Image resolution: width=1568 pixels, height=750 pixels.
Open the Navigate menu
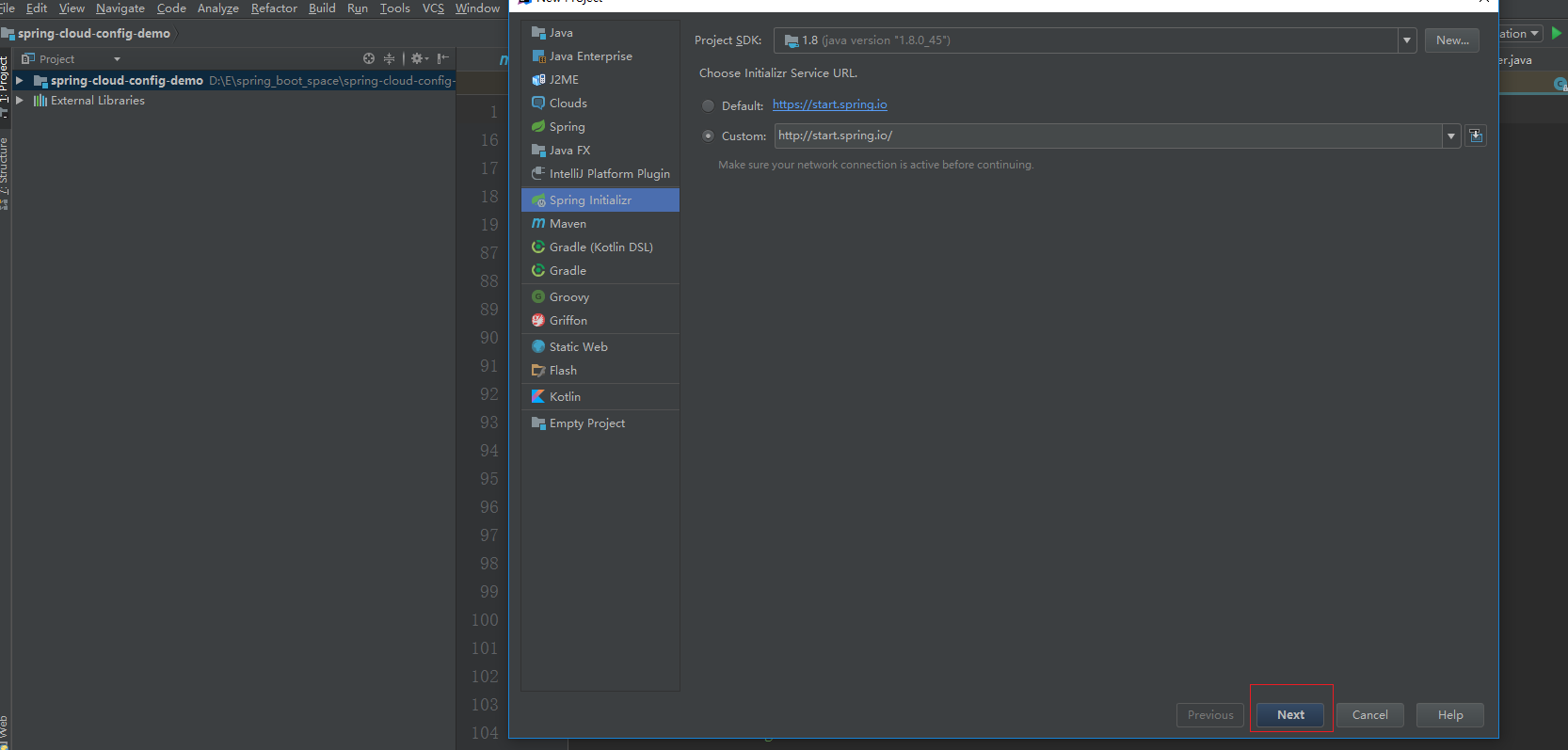(120, 8)
